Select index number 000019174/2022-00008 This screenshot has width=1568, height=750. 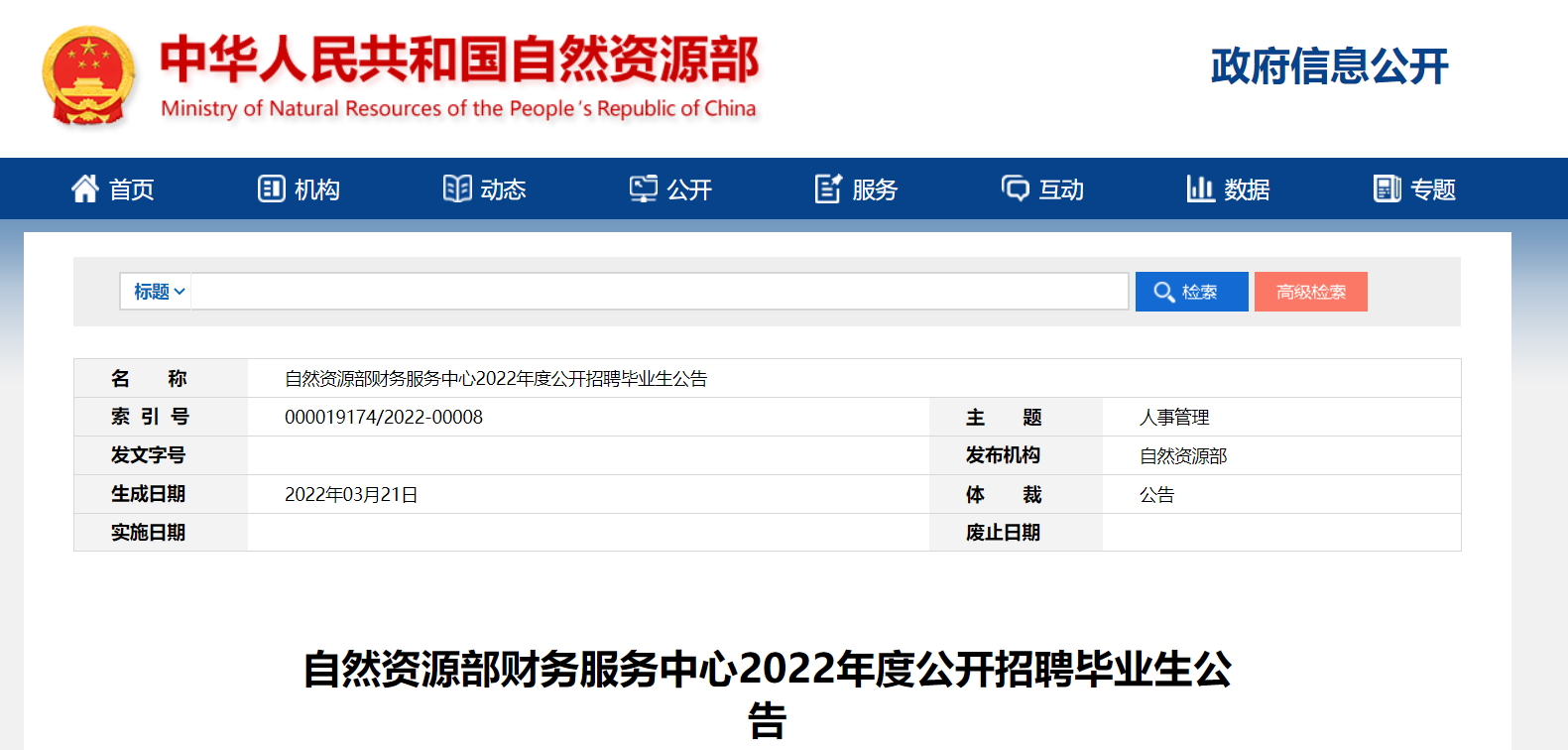(x=384, y=417)
